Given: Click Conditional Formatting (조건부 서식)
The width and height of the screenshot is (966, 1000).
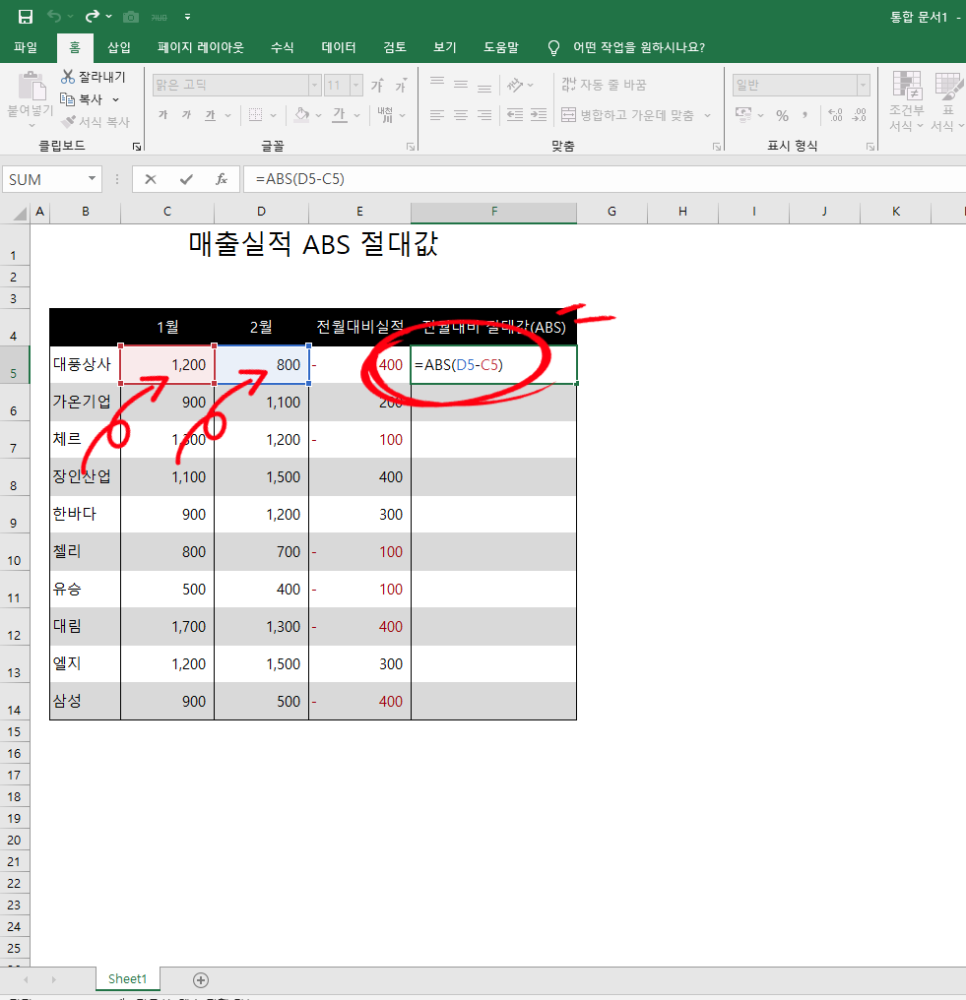Looking at the screenshot, I should [x=906, y=101].
